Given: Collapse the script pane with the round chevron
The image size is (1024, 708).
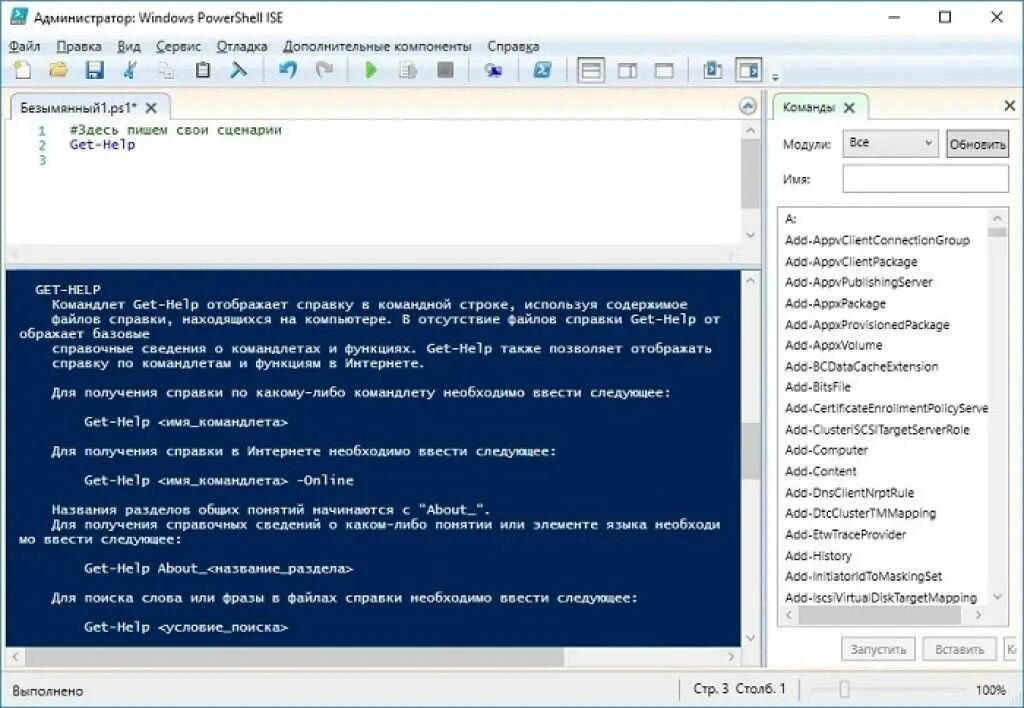Looking at the screenshot, I should [x=748, y=106].
